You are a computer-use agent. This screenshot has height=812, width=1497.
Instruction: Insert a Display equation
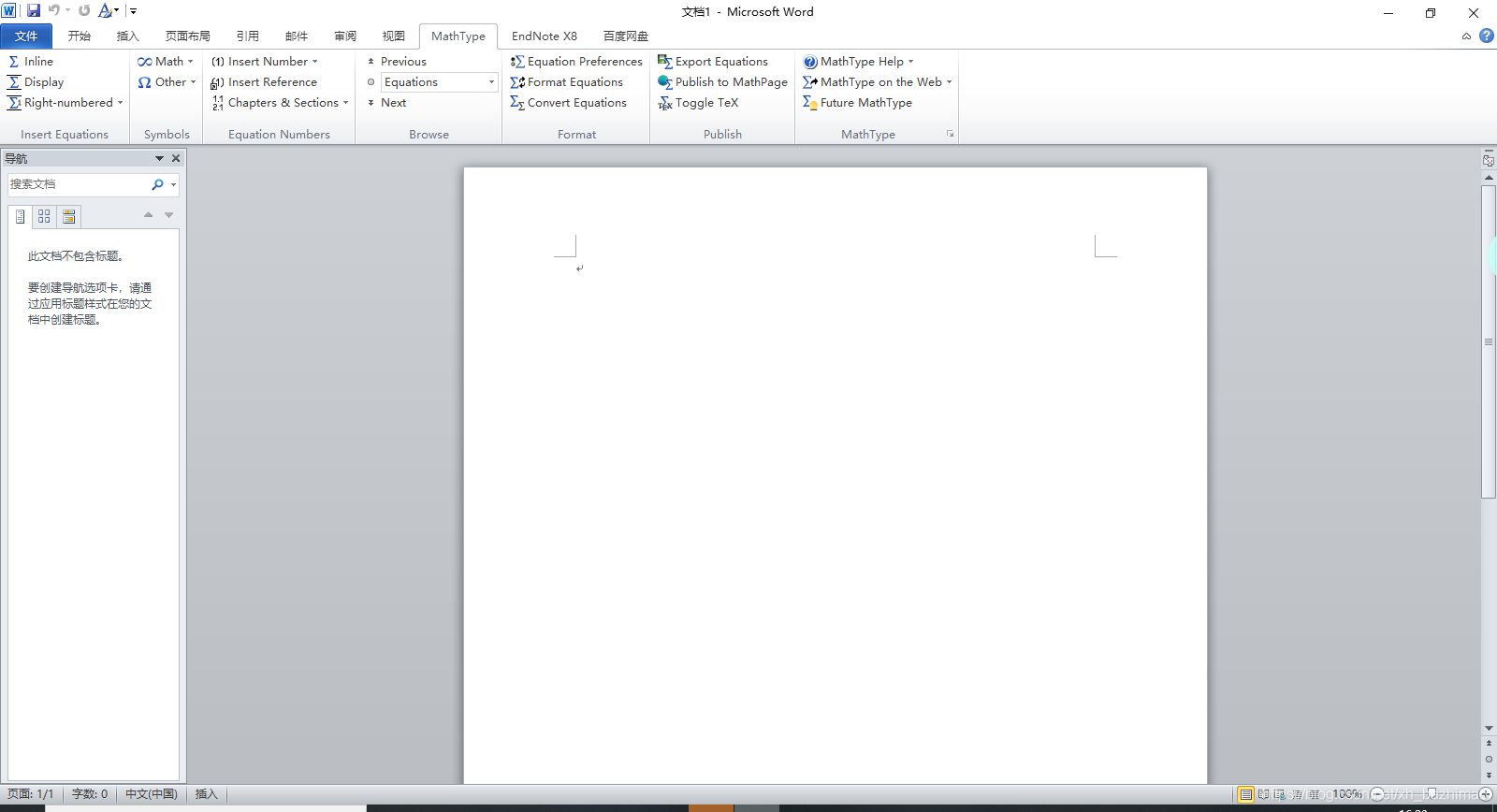point(36,82)
